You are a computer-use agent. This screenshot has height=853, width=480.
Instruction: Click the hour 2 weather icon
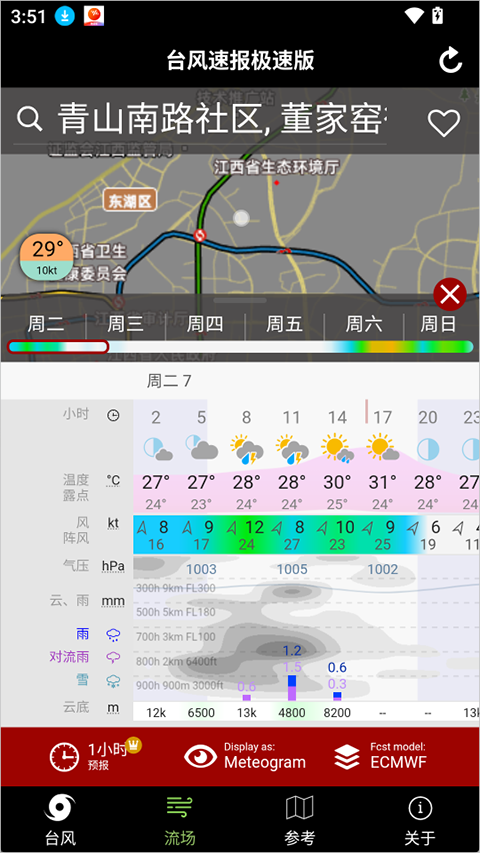158,450
